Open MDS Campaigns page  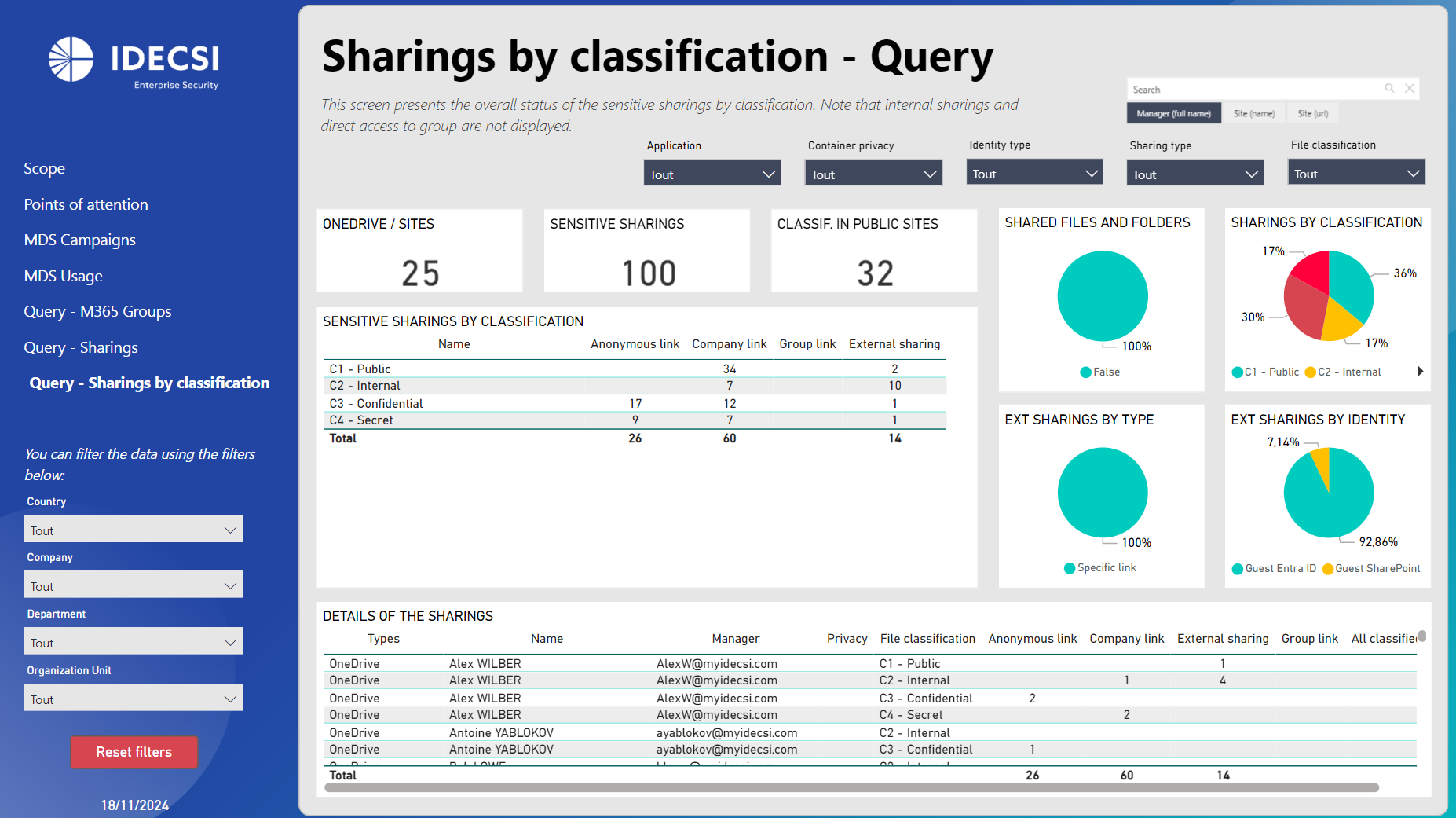[x=79, y=240]
